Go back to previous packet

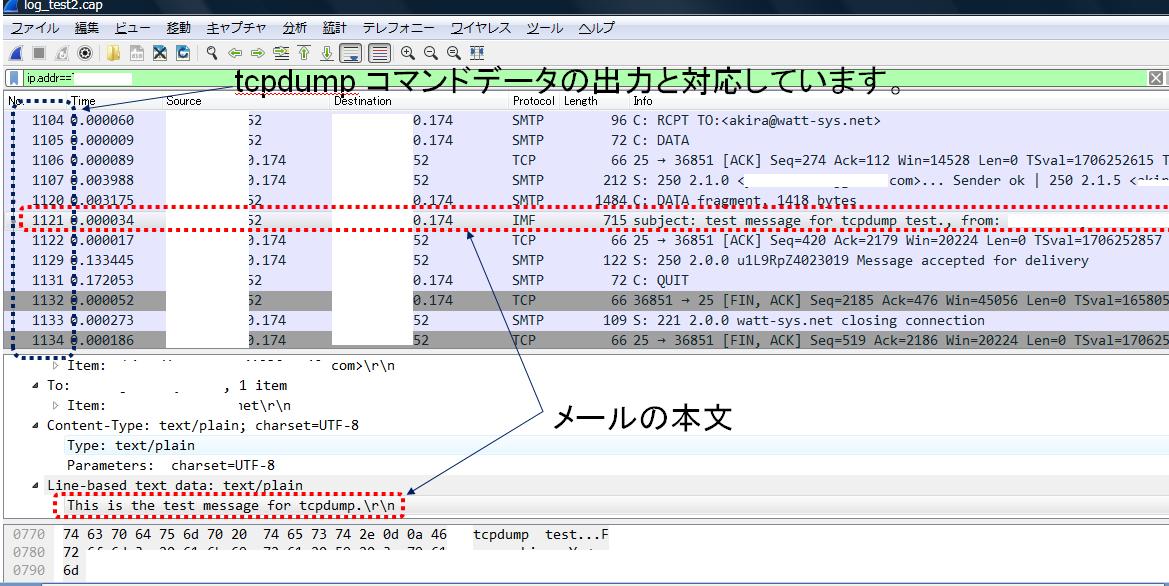point(235,53)
